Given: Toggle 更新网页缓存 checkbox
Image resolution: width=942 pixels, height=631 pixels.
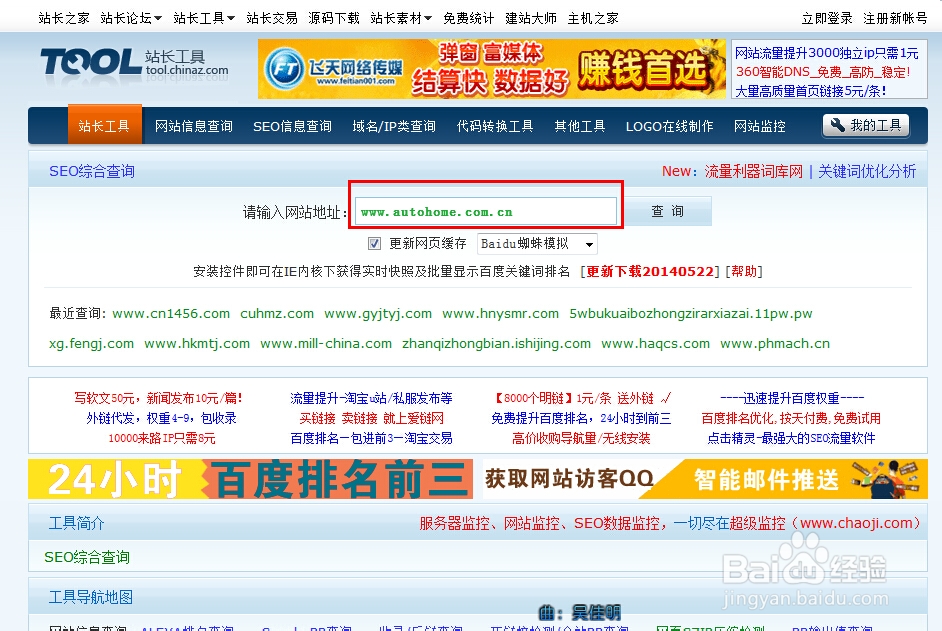Looking at the screenshot, I should 374,243.
